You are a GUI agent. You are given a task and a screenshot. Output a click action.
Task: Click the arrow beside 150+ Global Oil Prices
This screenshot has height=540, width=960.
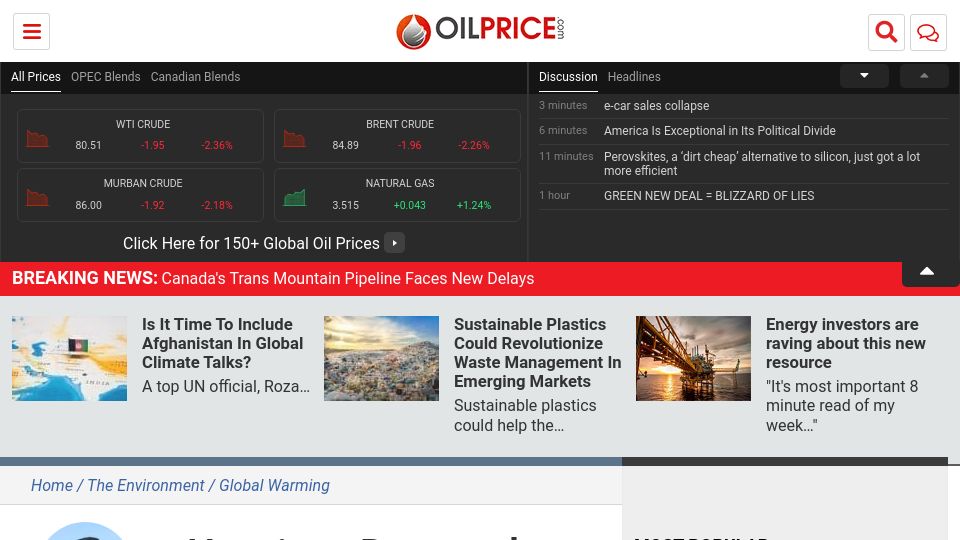coord(394,243)
